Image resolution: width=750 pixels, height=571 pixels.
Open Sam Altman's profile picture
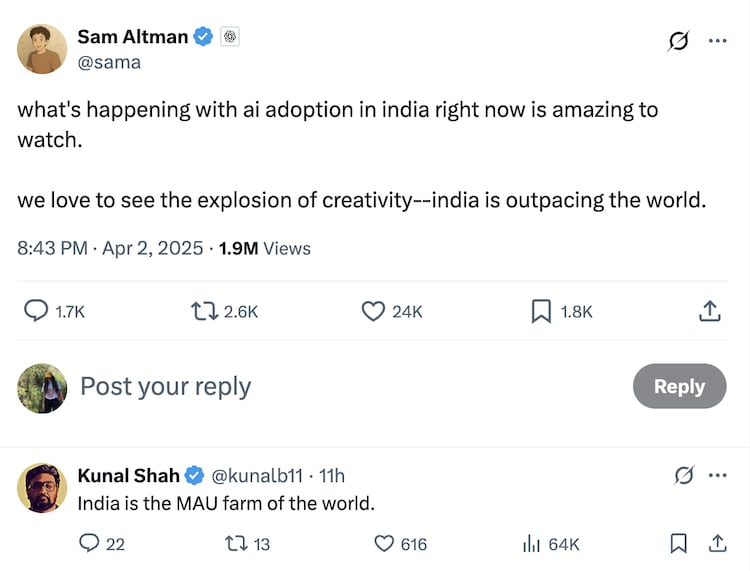pyautogui.click(x=42, y=49)
